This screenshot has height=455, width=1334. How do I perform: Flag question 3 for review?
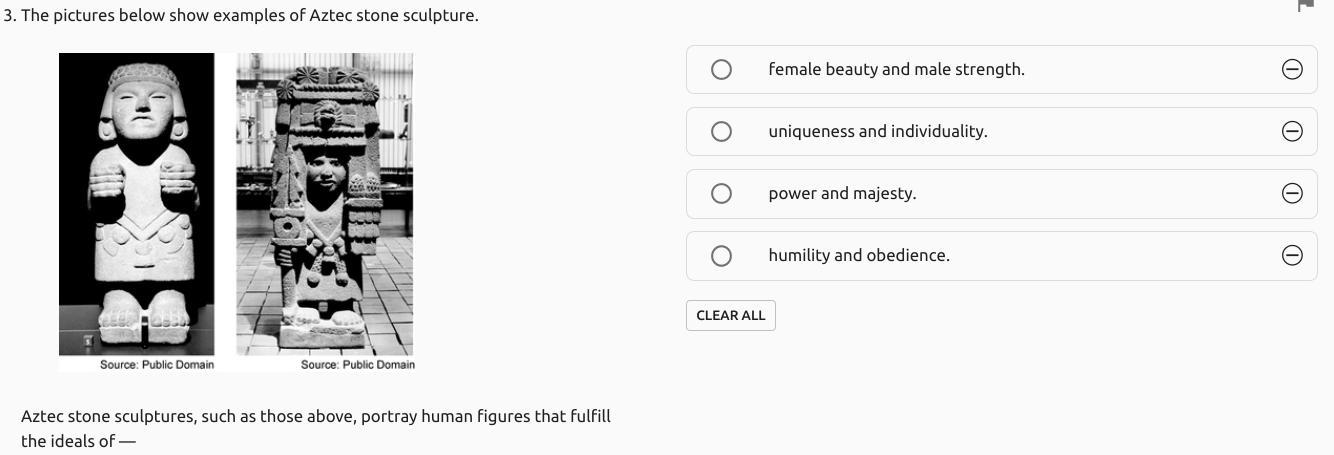click(1305, 5)
